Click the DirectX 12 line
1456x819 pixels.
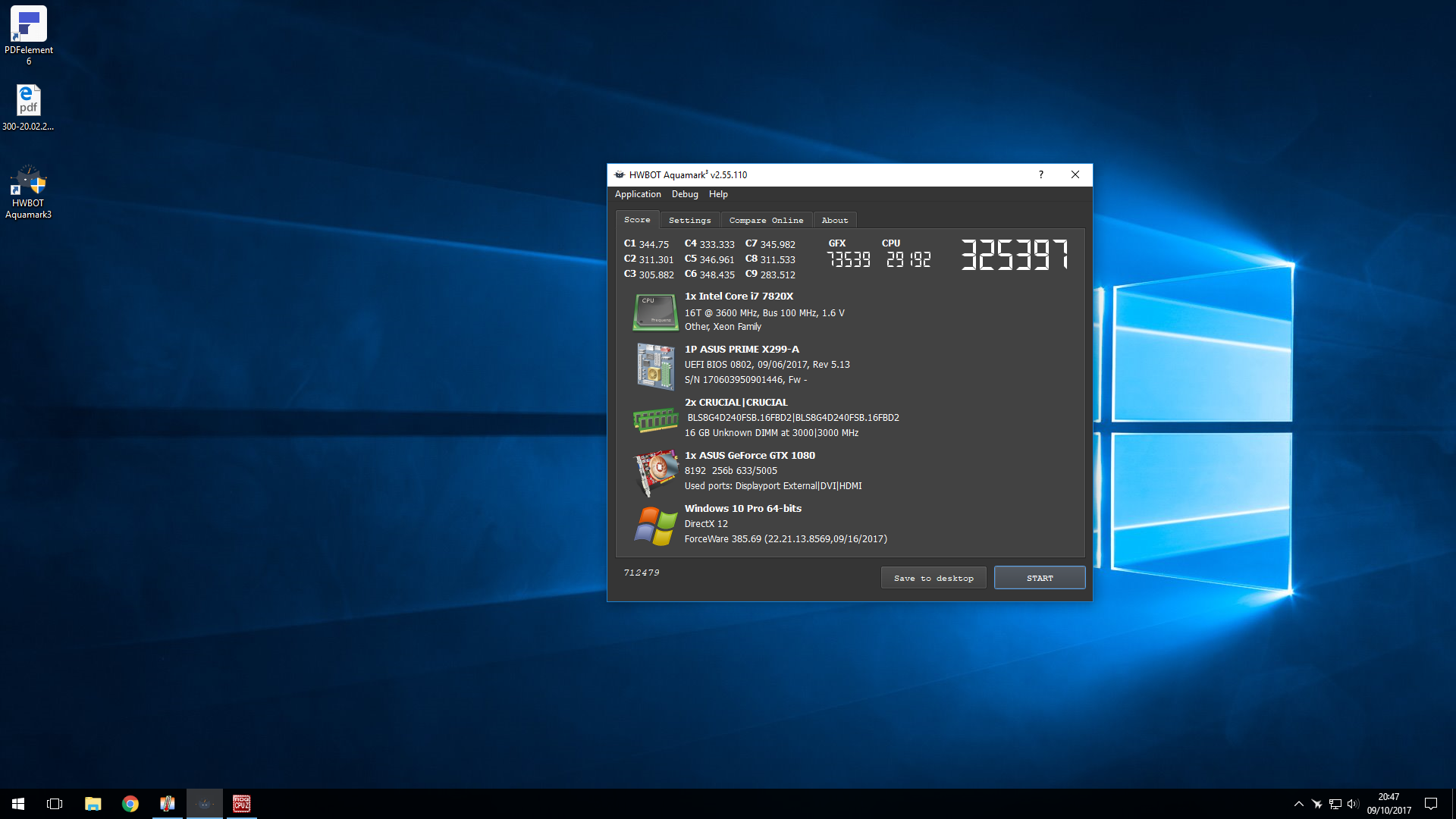click(706, 524)
